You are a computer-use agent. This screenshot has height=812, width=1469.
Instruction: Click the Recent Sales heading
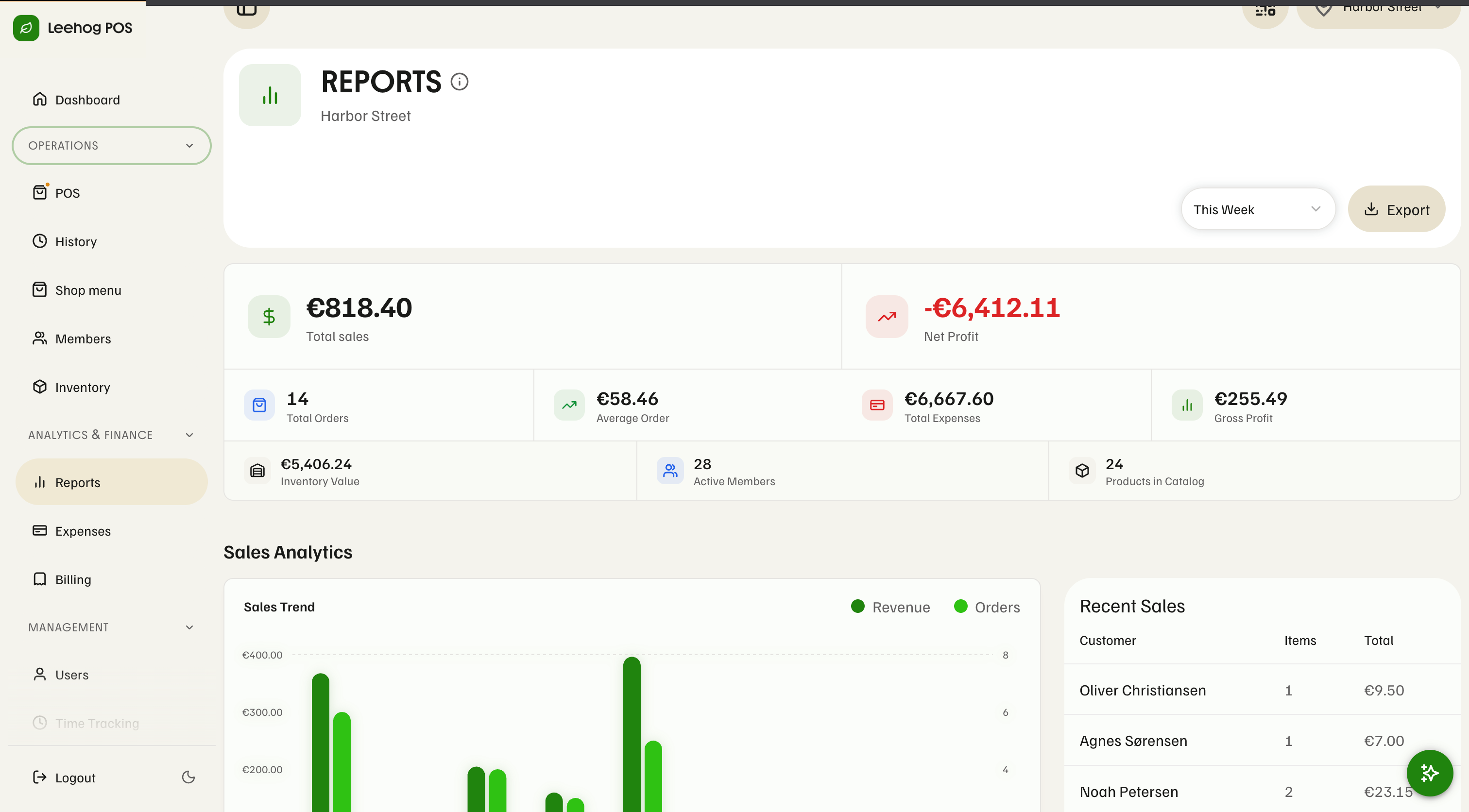click(x=1132, y=606)
